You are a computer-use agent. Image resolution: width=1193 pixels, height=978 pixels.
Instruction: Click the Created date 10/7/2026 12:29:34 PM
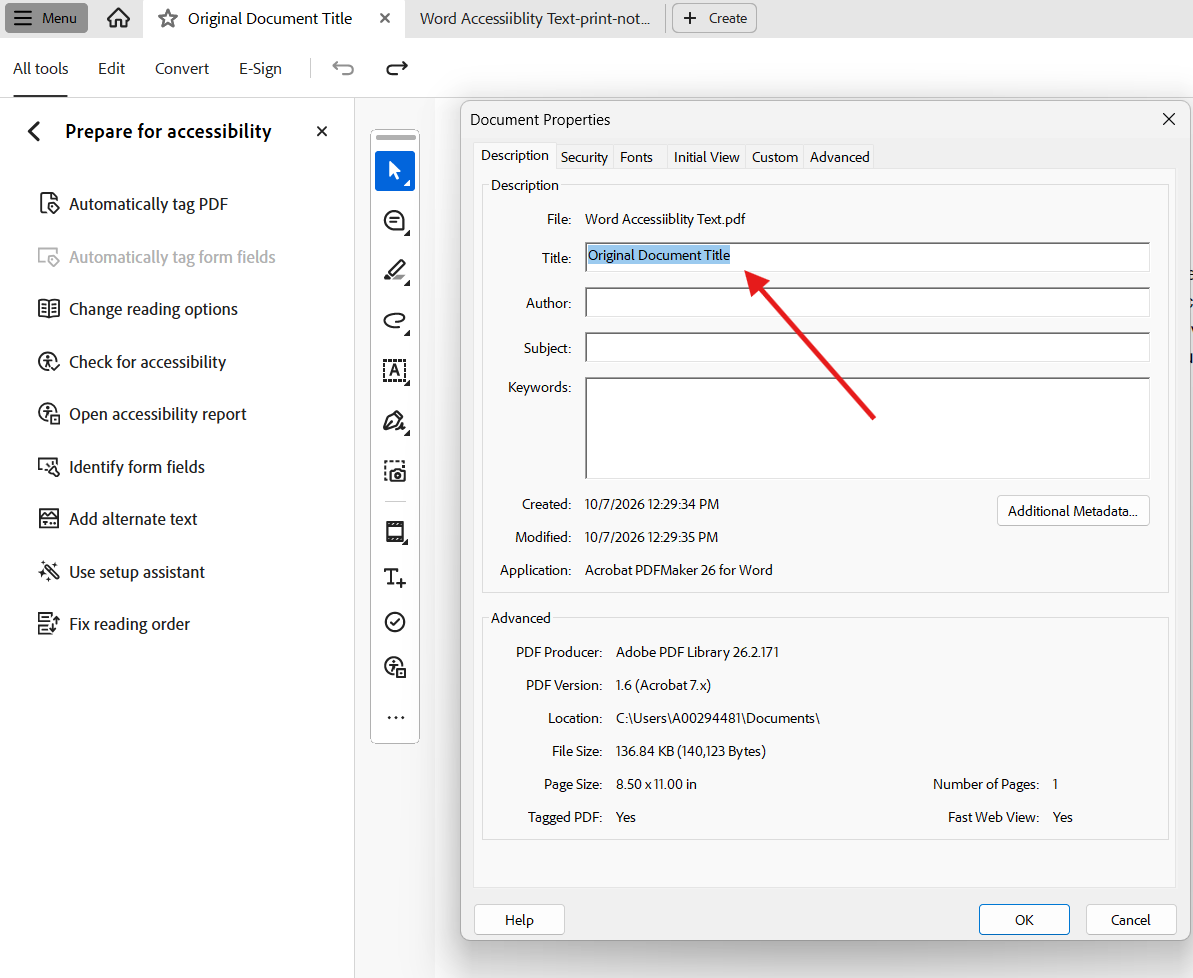coord(651,504)
